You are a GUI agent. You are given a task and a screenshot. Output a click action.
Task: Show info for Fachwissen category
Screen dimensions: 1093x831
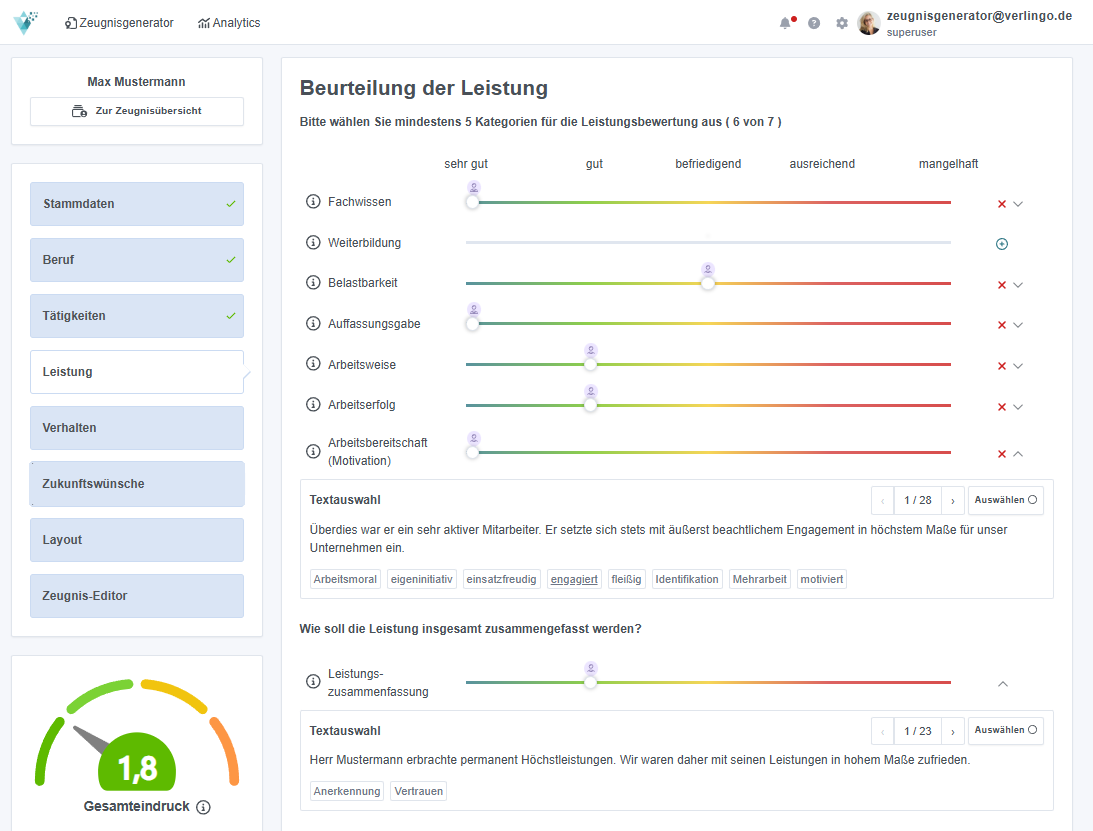[313, 201]
